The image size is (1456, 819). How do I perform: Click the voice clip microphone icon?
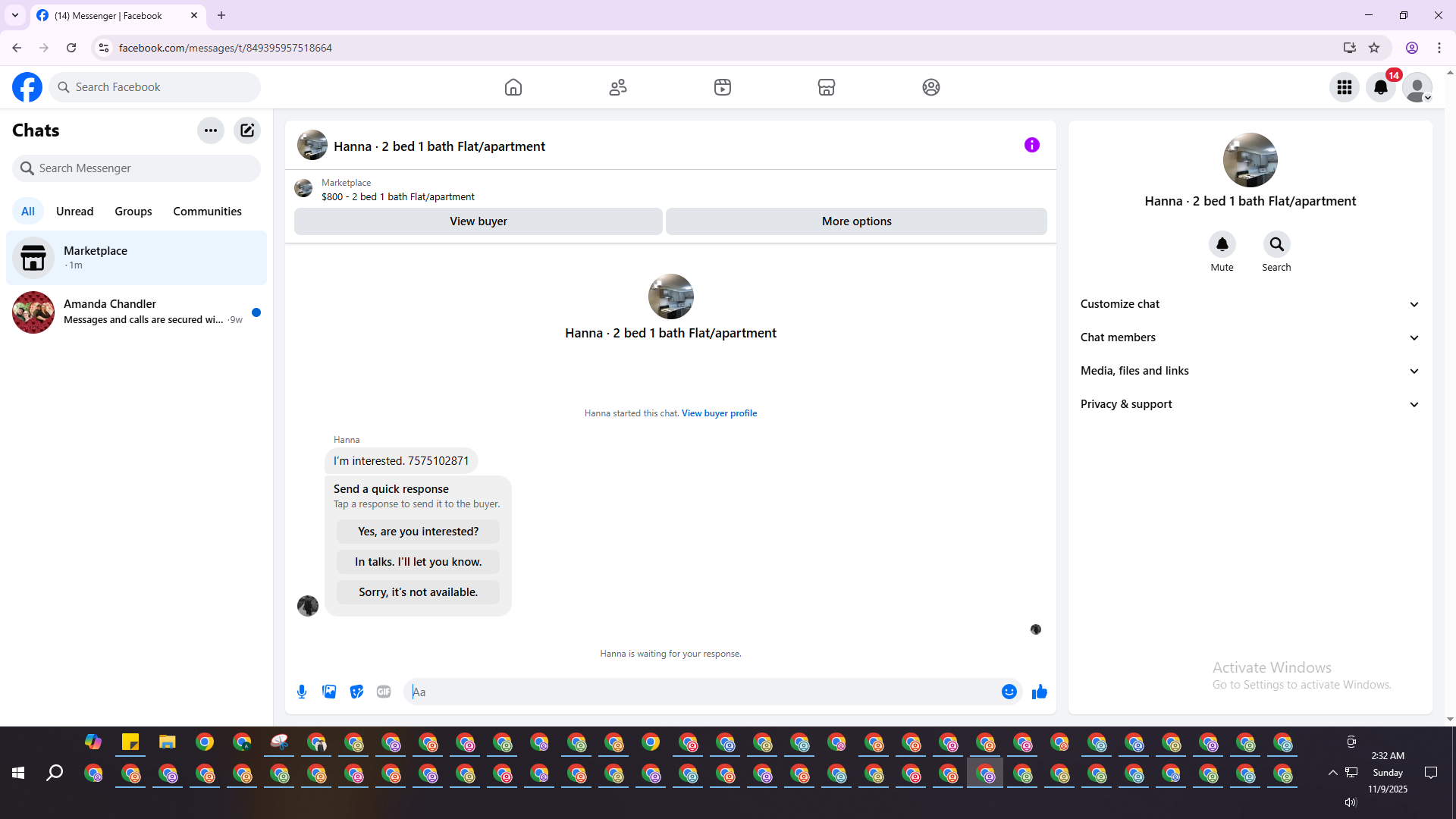[x=302, y=692]
